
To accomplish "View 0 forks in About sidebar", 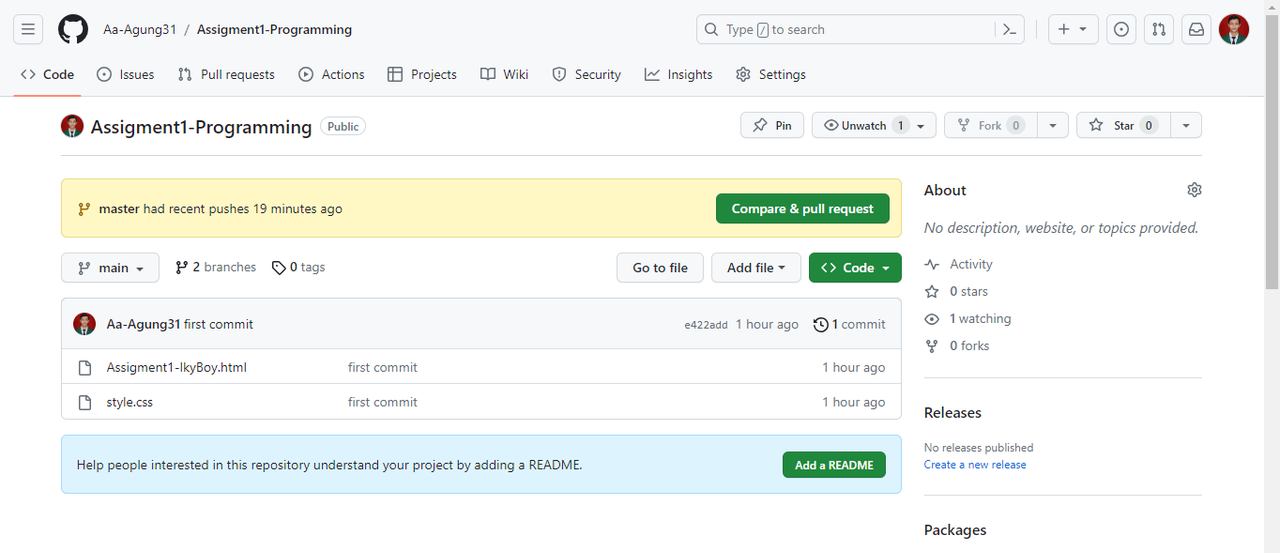I will click(x=957, y=345).
